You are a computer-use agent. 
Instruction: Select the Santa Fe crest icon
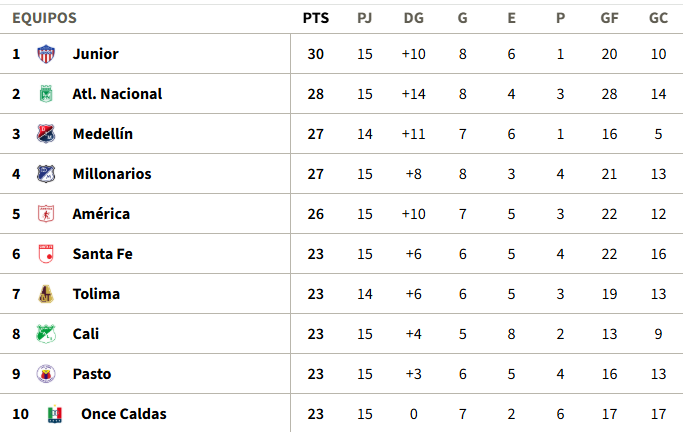click(46, 254)
